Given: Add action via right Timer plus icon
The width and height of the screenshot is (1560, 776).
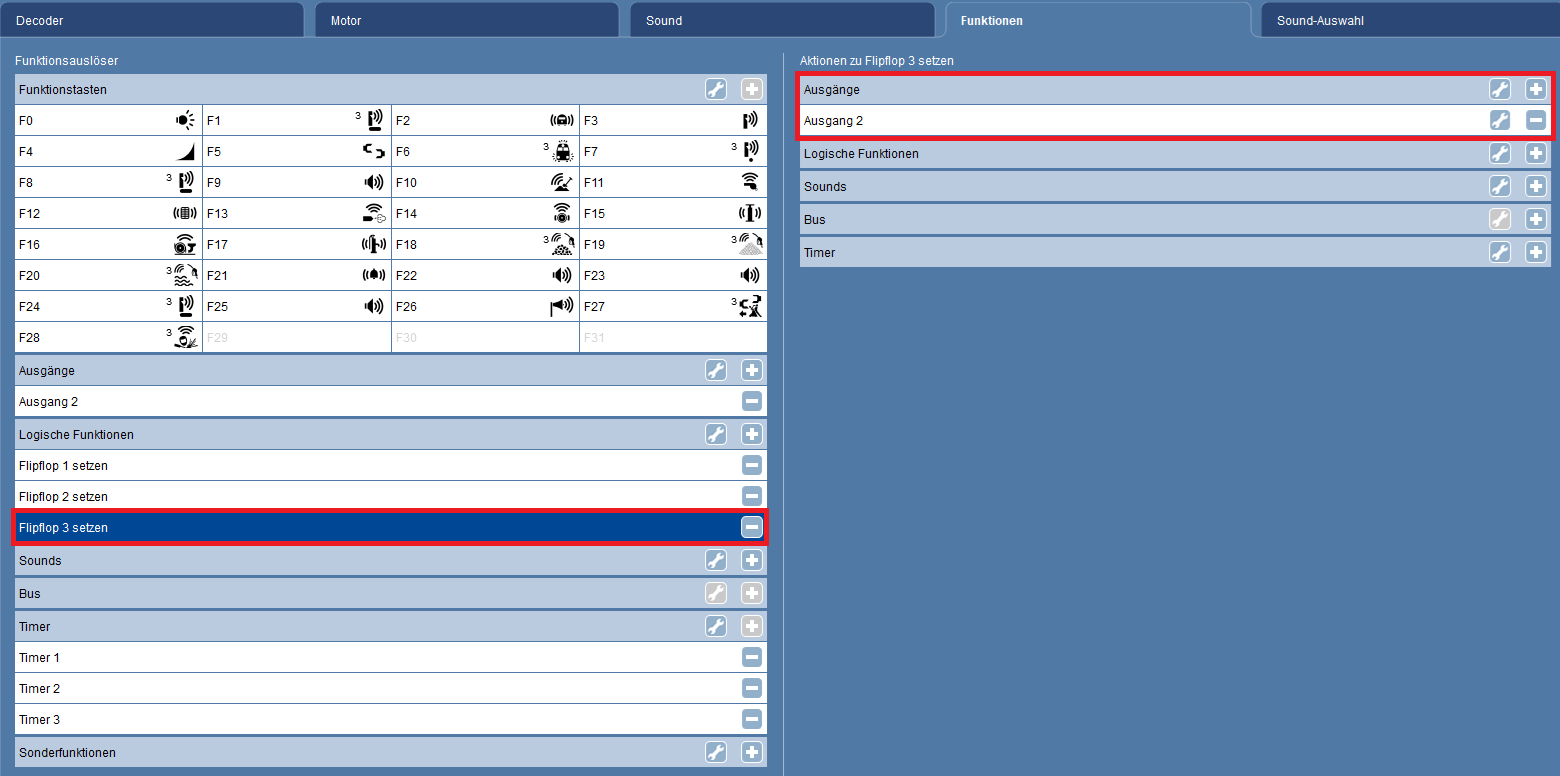Looking at the screenshot, I should pos(1536,252).
